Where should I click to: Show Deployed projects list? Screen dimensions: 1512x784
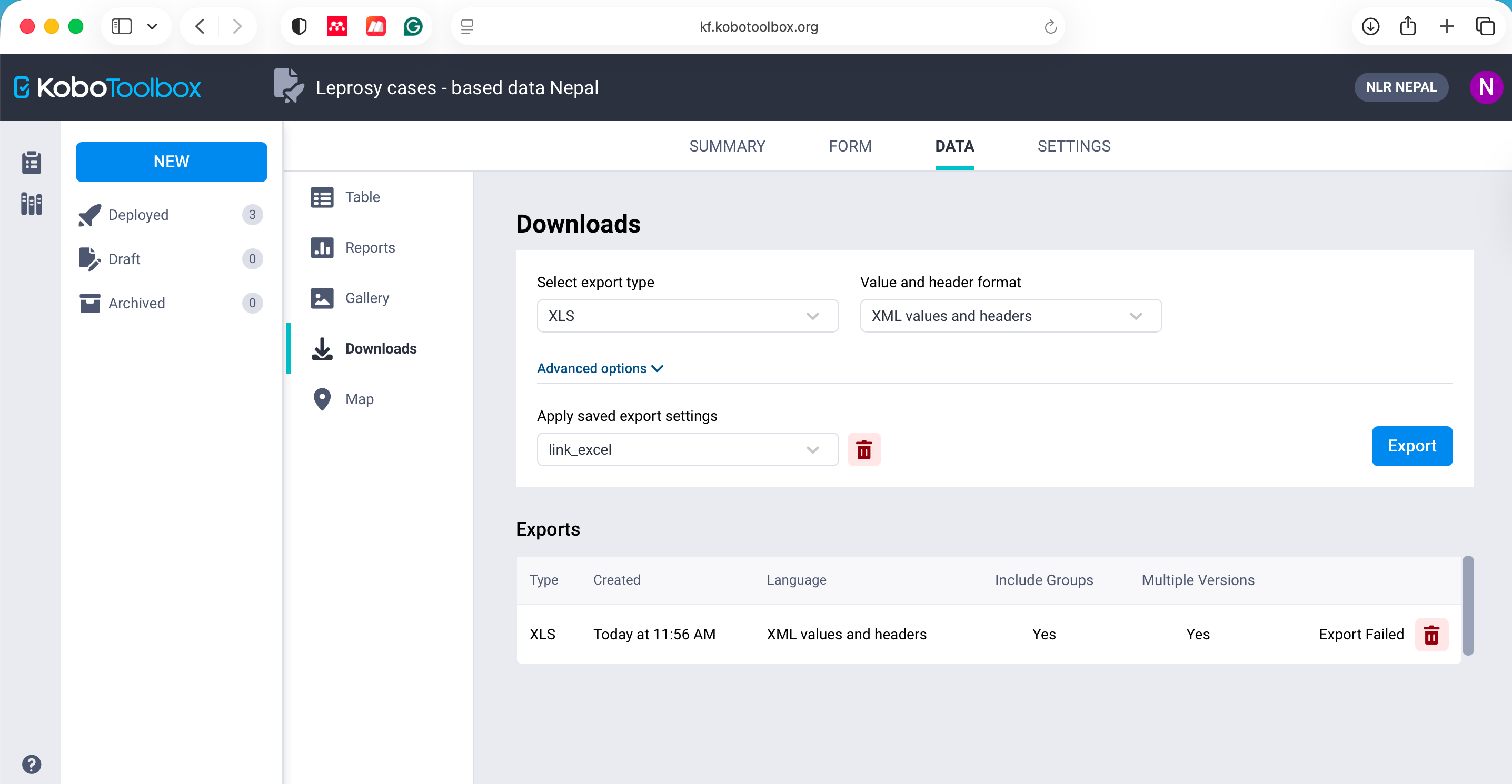(x=138, y=215)
